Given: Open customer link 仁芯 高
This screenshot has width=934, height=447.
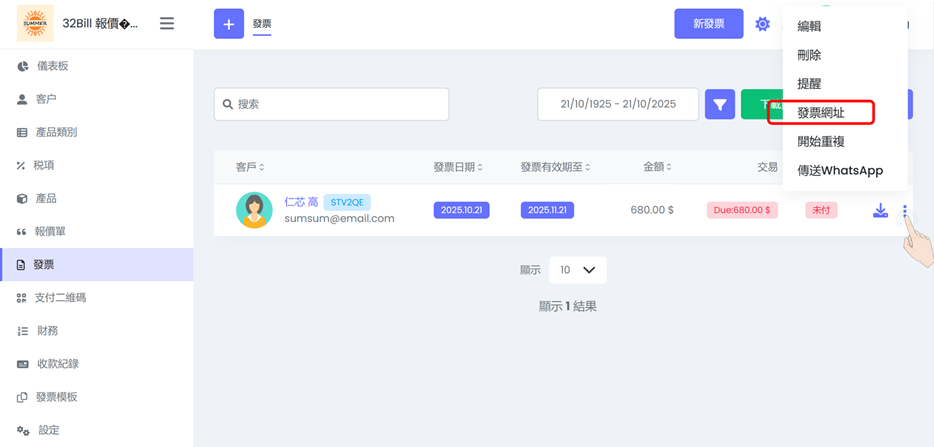Looking at the screenshot, I should tap(301, 202).
